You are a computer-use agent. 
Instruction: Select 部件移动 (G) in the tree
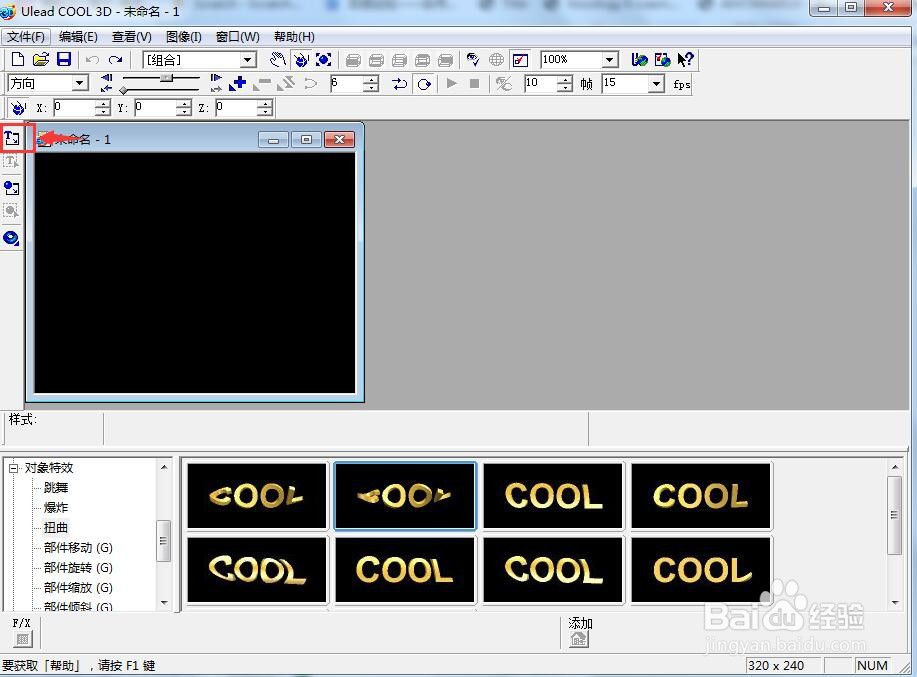pos(78,548)
